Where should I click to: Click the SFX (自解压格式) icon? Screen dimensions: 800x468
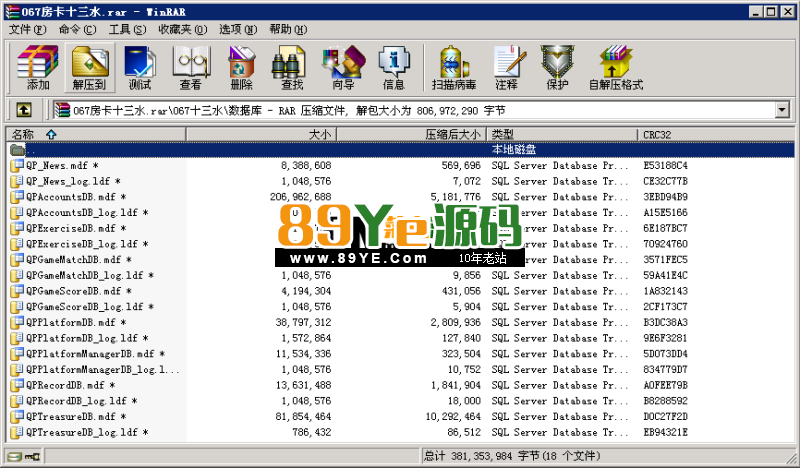point(616,67)
